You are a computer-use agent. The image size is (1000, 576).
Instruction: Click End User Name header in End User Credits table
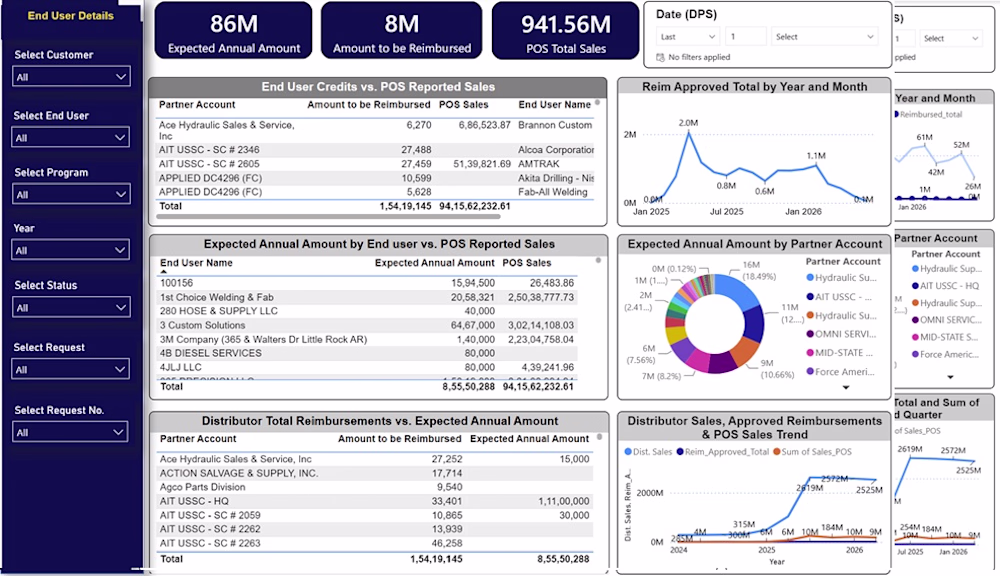pos(554,105)
